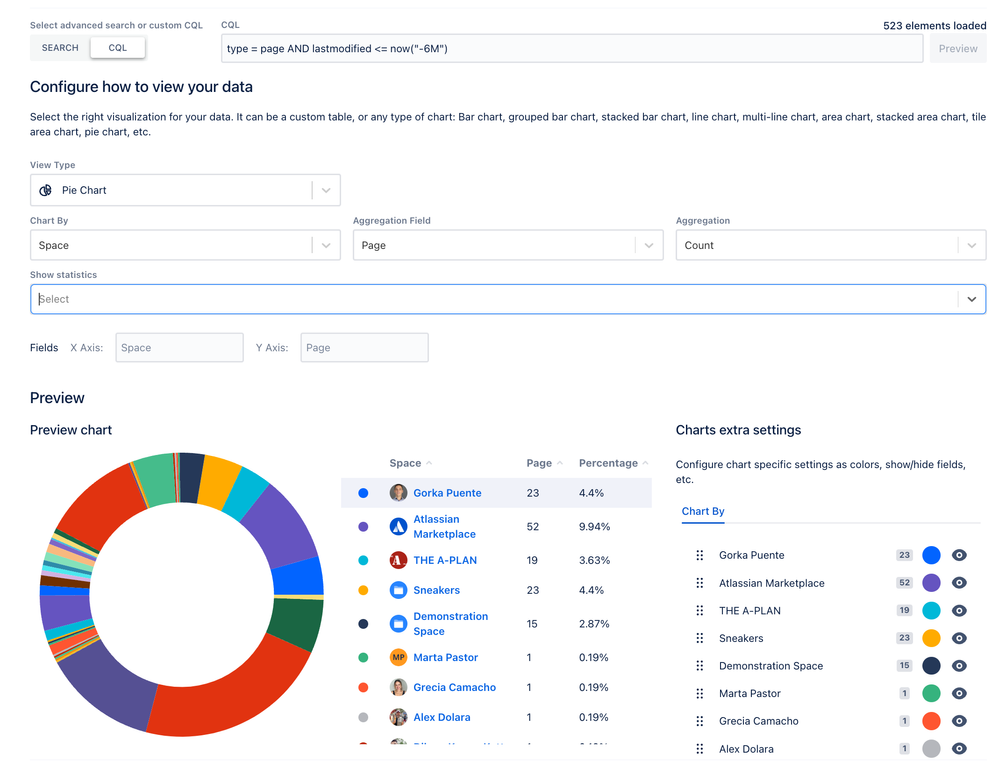Open Marta Pastor space link
The width and height of the screenshot is (999, 767).
(x=445, y=657)
